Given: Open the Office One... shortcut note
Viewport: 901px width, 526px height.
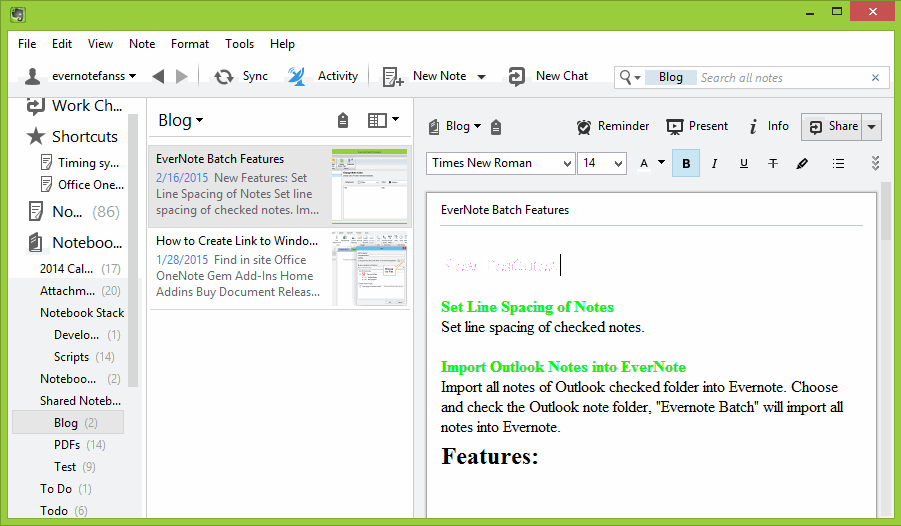Looking at the screenshot, I should tap(82, 185).
